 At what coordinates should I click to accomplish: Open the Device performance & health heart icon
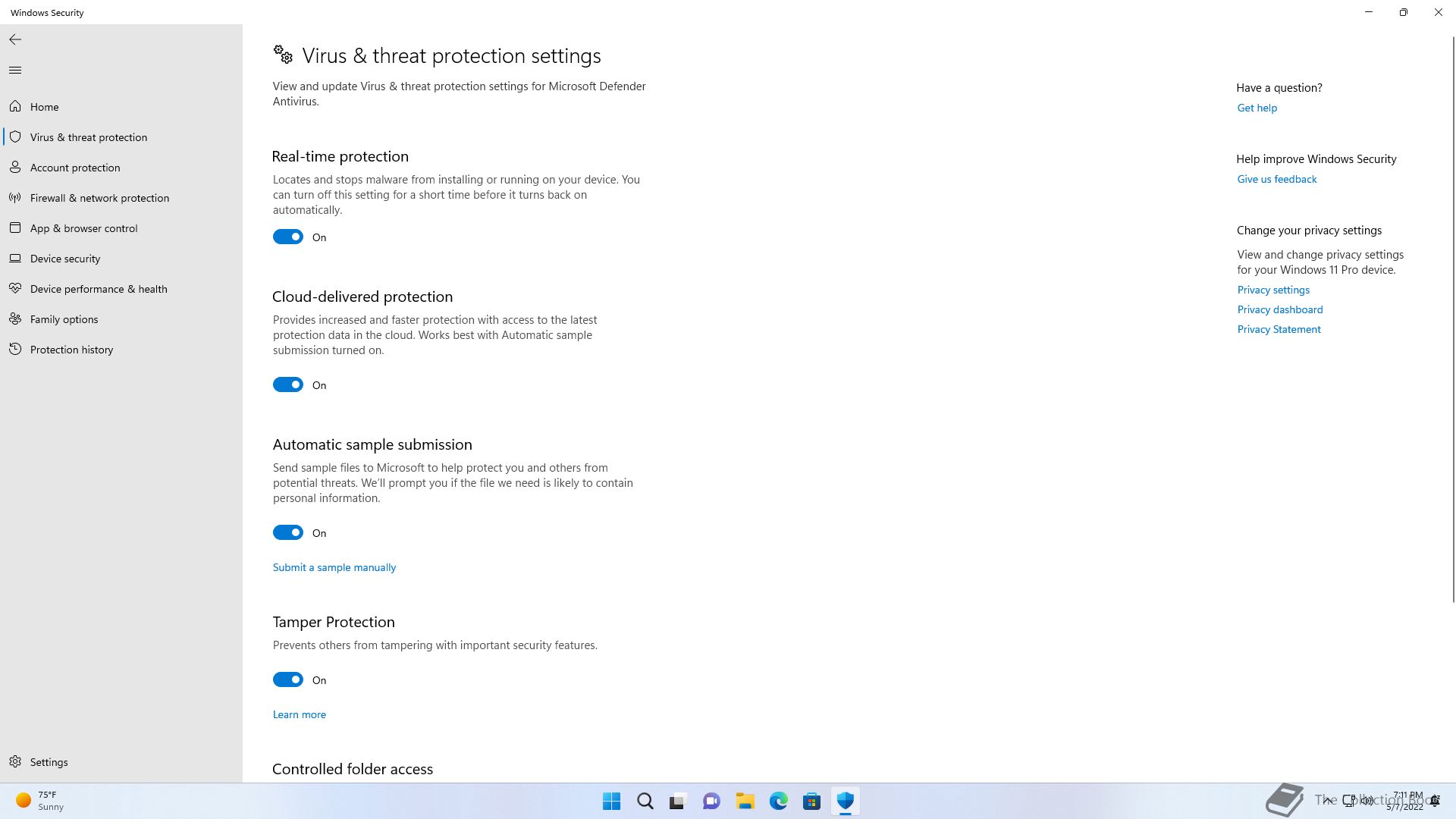tap(15, 289)
